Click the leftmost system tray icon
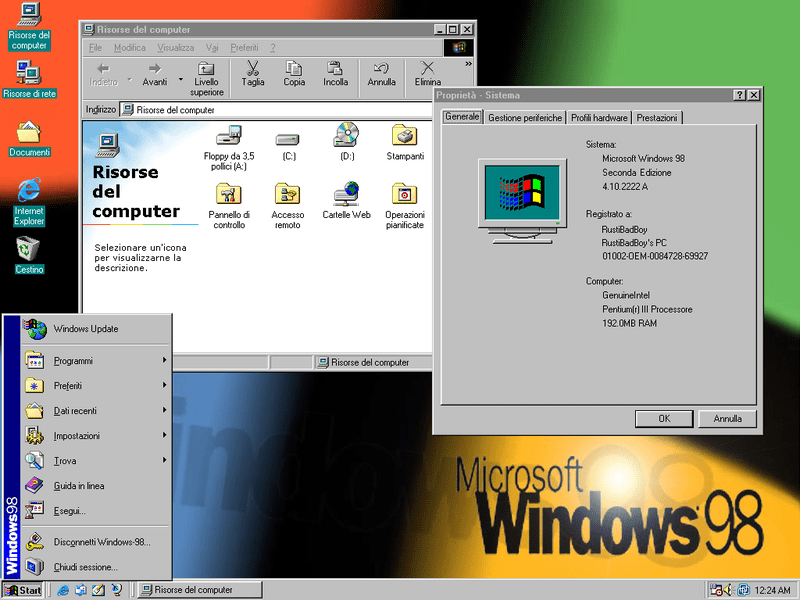The width and height of the screenshot is (800, 600). tap(716, 590)
